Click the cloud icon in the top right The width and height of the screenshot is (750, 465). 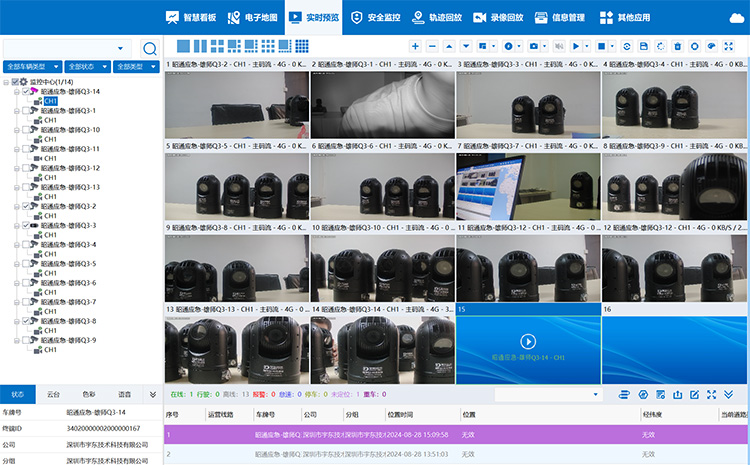pyautogui.click(x=736, y=17)
